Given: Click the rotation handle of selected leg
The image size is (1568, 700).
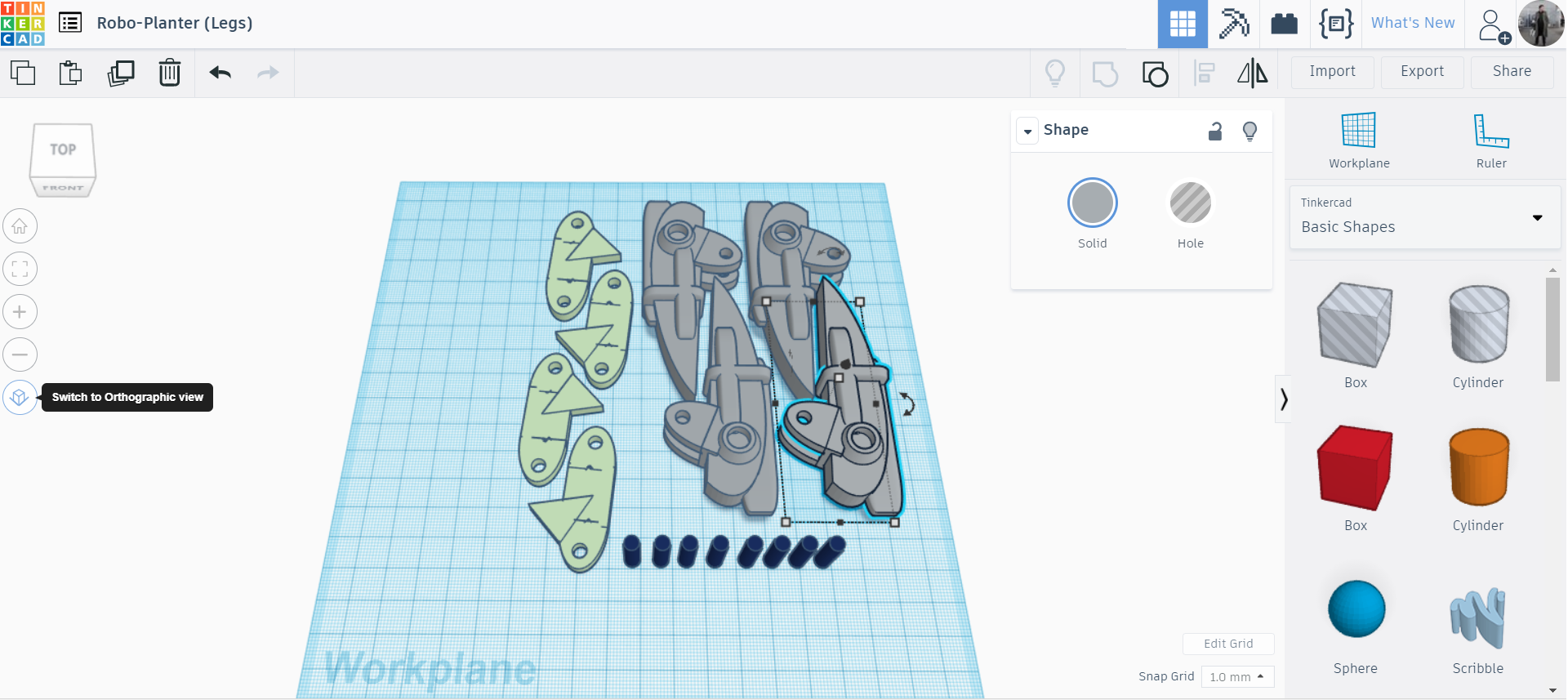Looking at the screenshot, I should point(907,404).
